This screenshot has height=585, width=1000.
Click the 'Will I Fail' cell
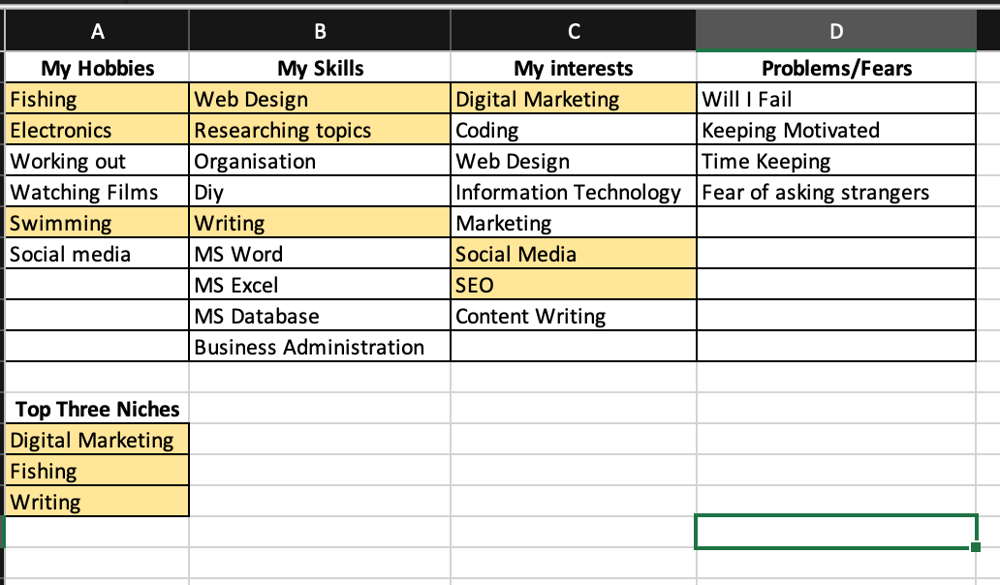(836, 98)
